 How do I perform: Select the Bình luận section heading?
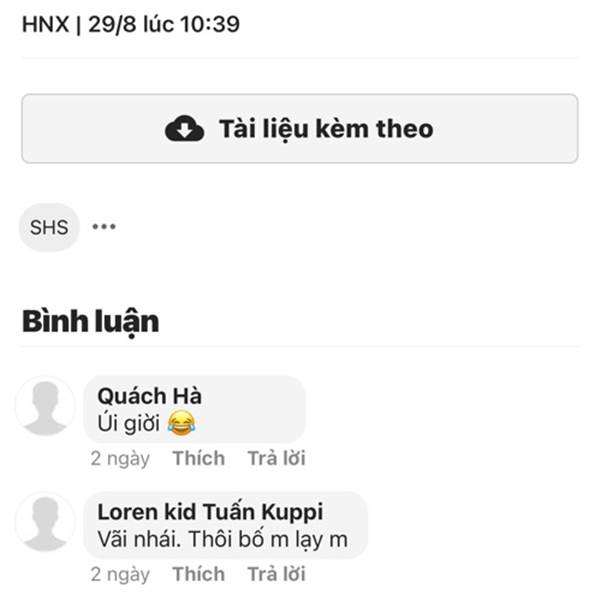pos(91,321)
